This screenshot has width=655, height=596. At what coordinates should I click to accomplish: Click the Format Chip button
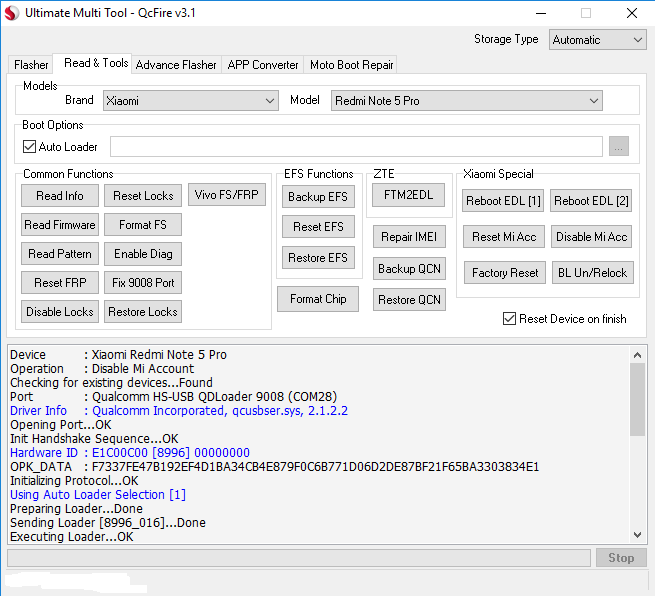318,299
